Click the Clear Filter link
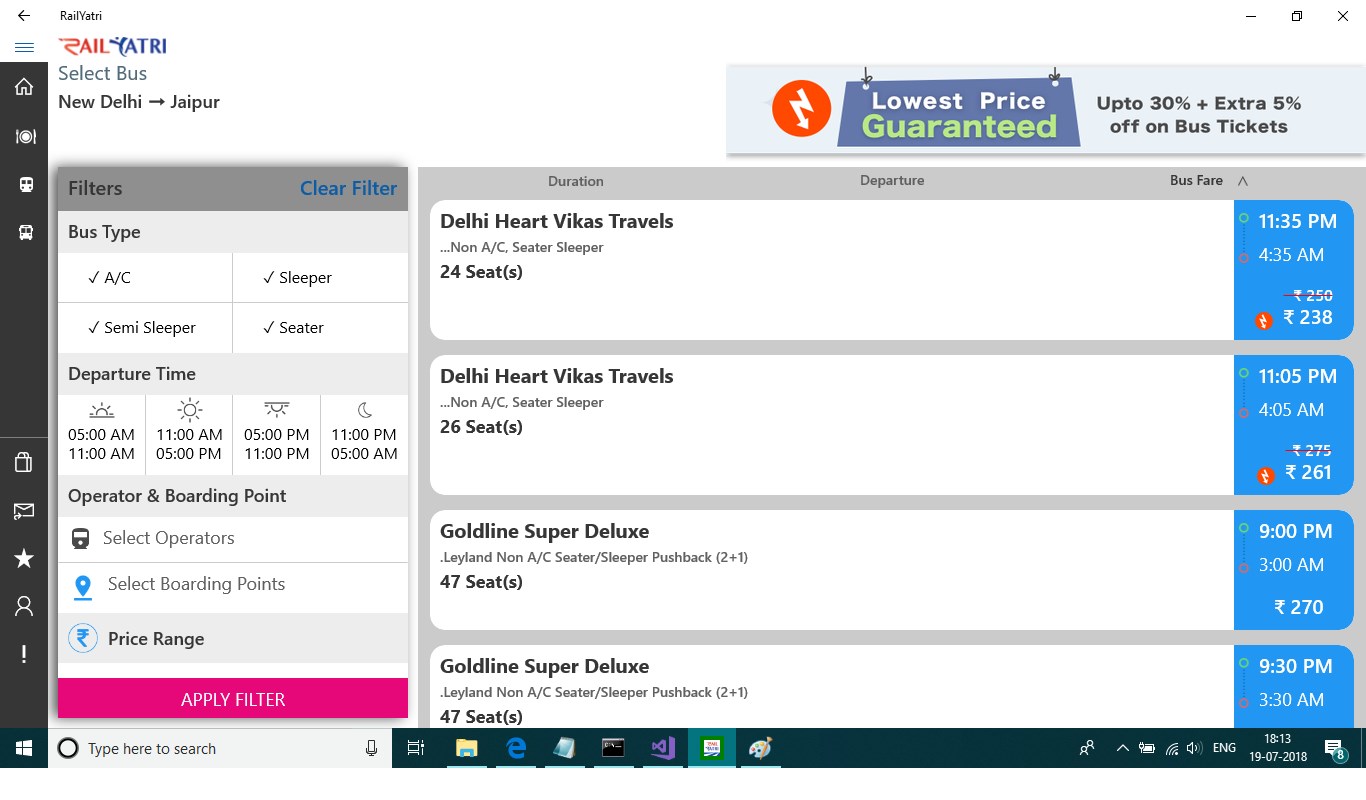Viewport: 1366px width, 800px height. pos(348,188)
